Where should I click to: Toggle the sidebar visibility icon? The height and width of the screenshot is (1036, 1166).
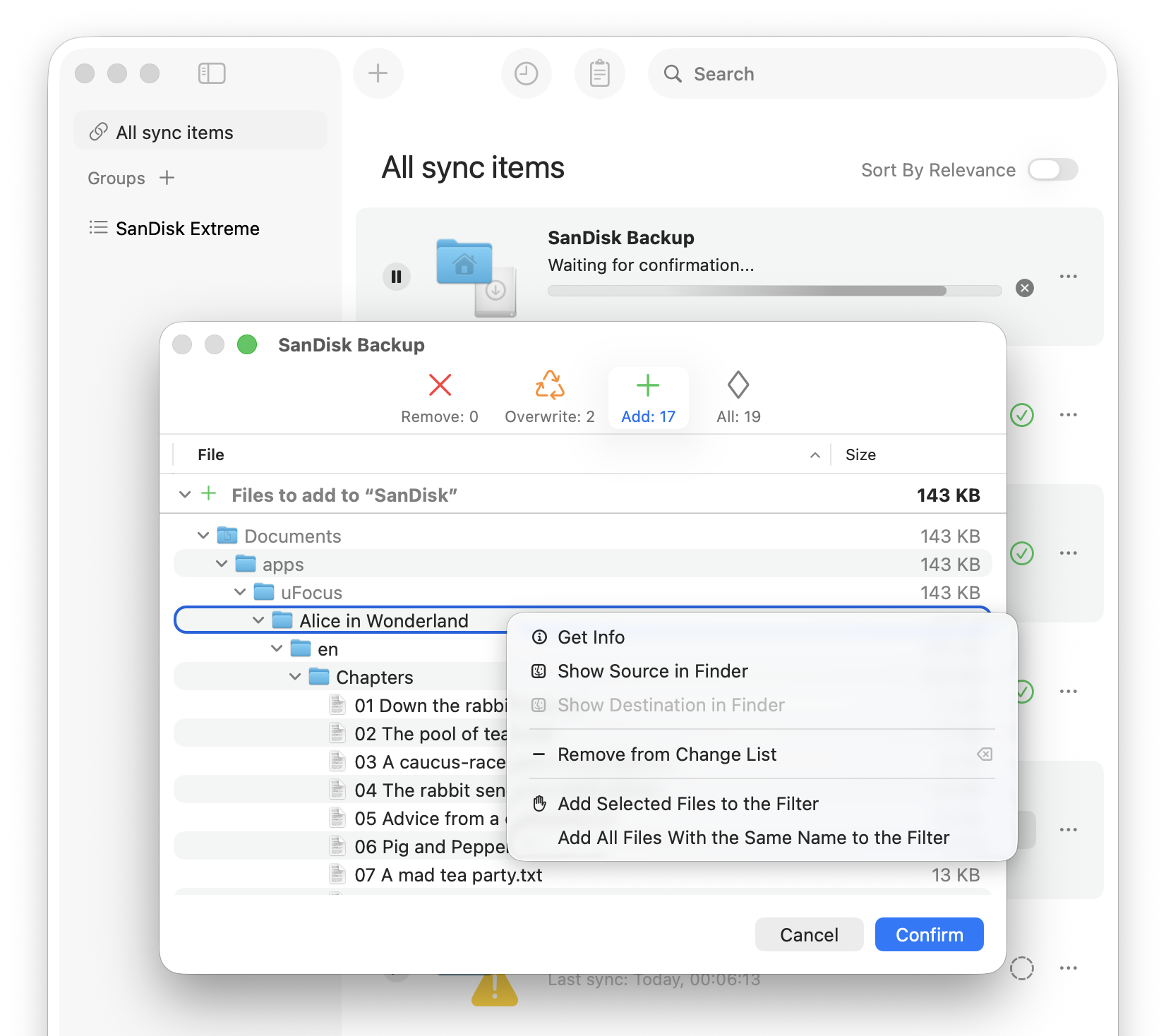pos(212,73)
